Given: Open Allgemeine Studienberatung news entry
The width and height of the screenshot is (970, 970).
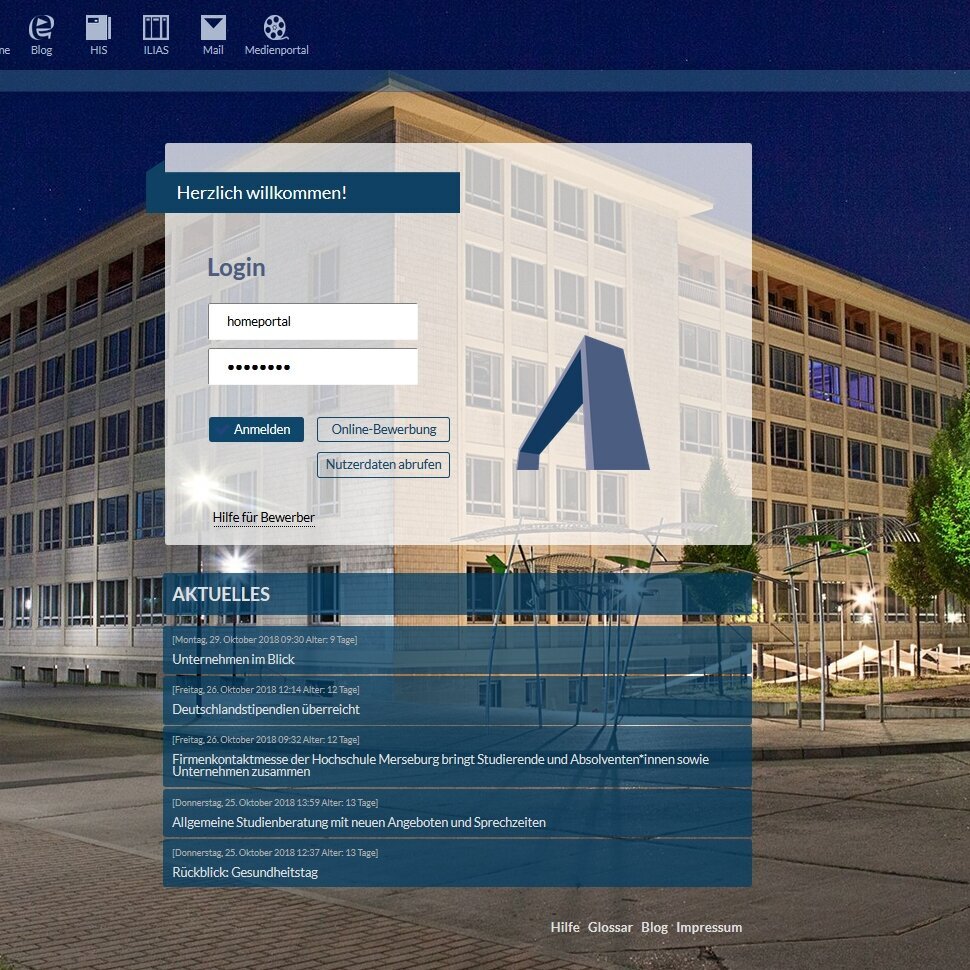Looking at the screenshot, I should 359,823.
